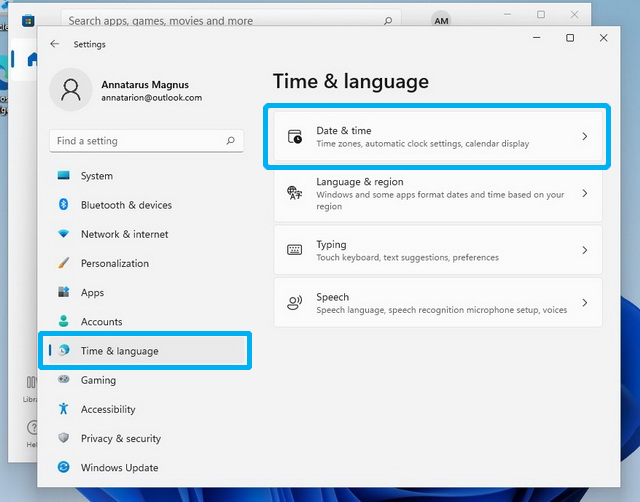Select the Apps category
Viewport: 640px width, 502px height.
[x=147, y=292]
